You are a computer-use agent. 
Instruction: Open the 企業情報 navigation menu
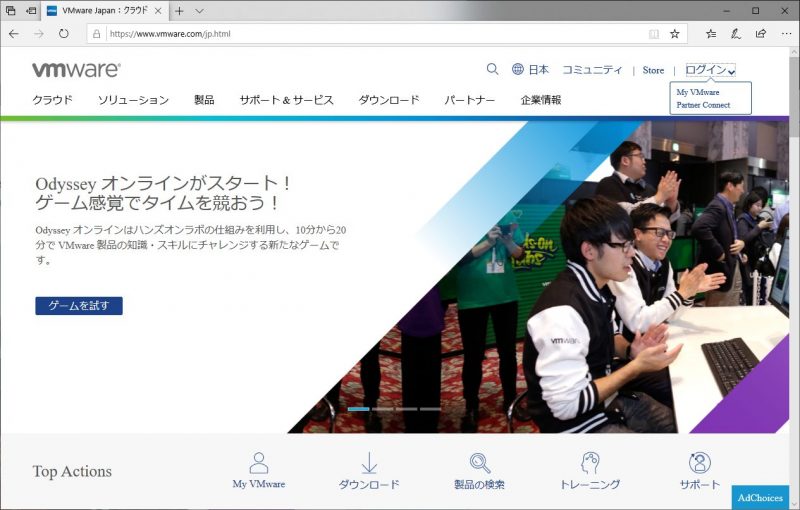[541, 100]
